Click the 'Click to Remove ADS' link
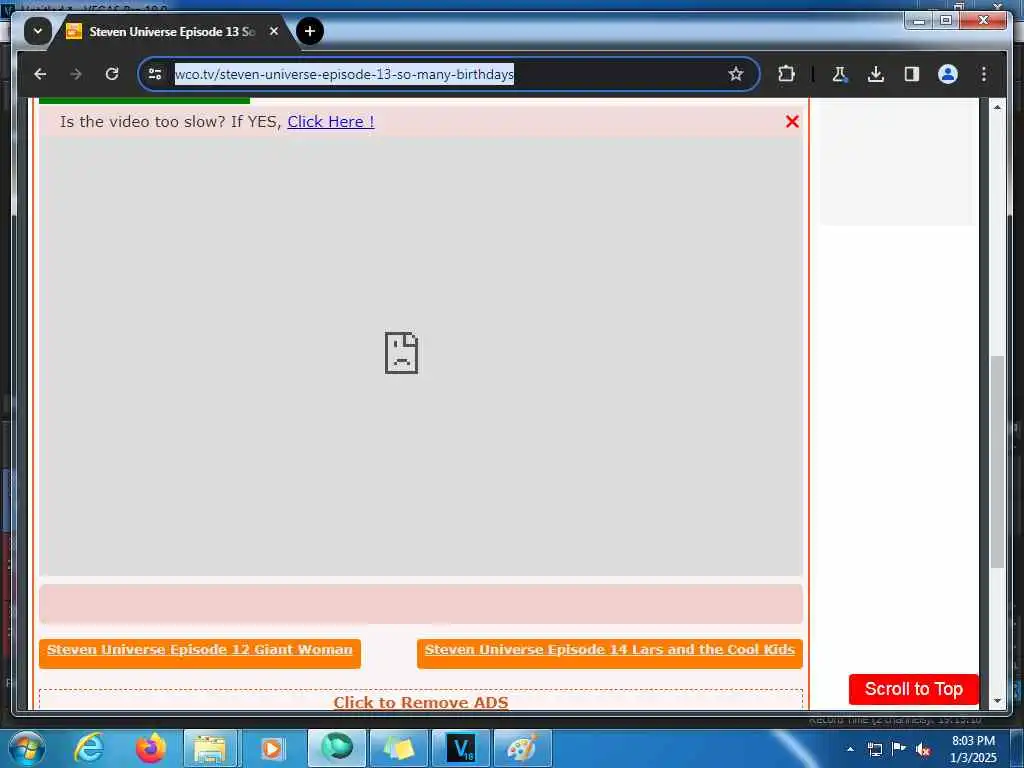This screenshot has width=1024, height=768. [421, 702]
